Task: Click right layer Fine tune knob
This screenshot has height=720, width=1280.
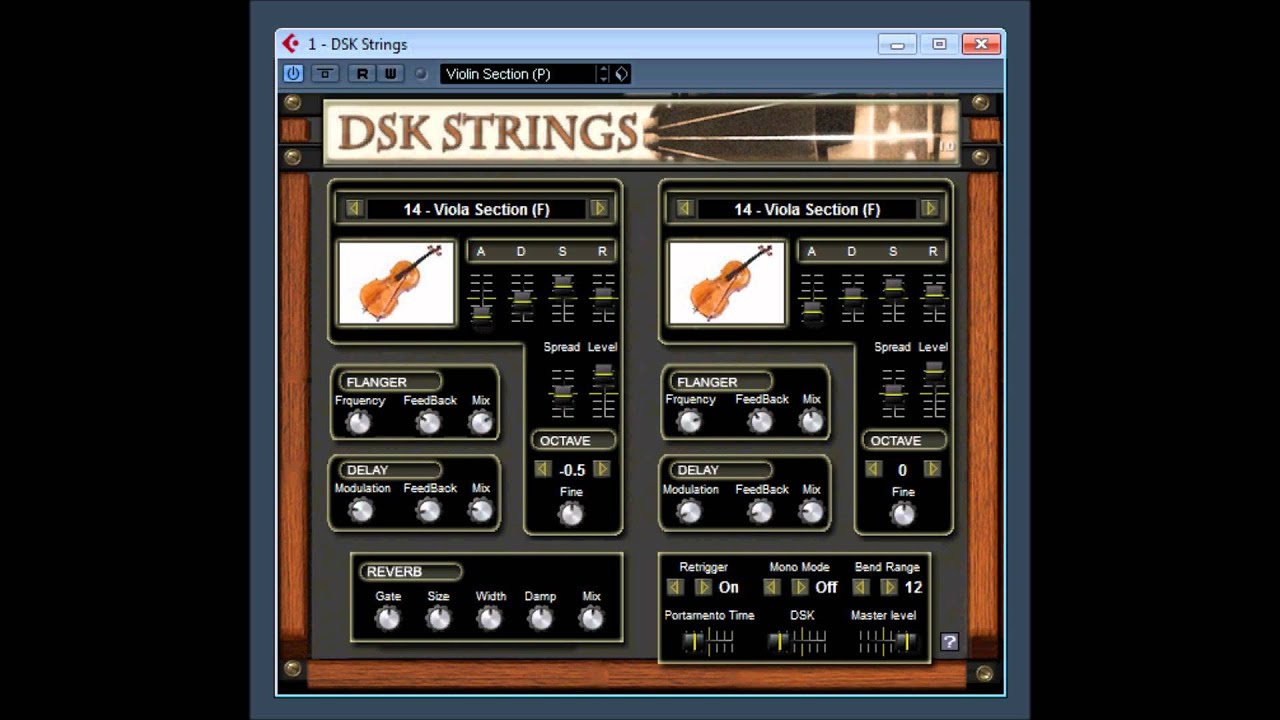Action: coord(903,514)
